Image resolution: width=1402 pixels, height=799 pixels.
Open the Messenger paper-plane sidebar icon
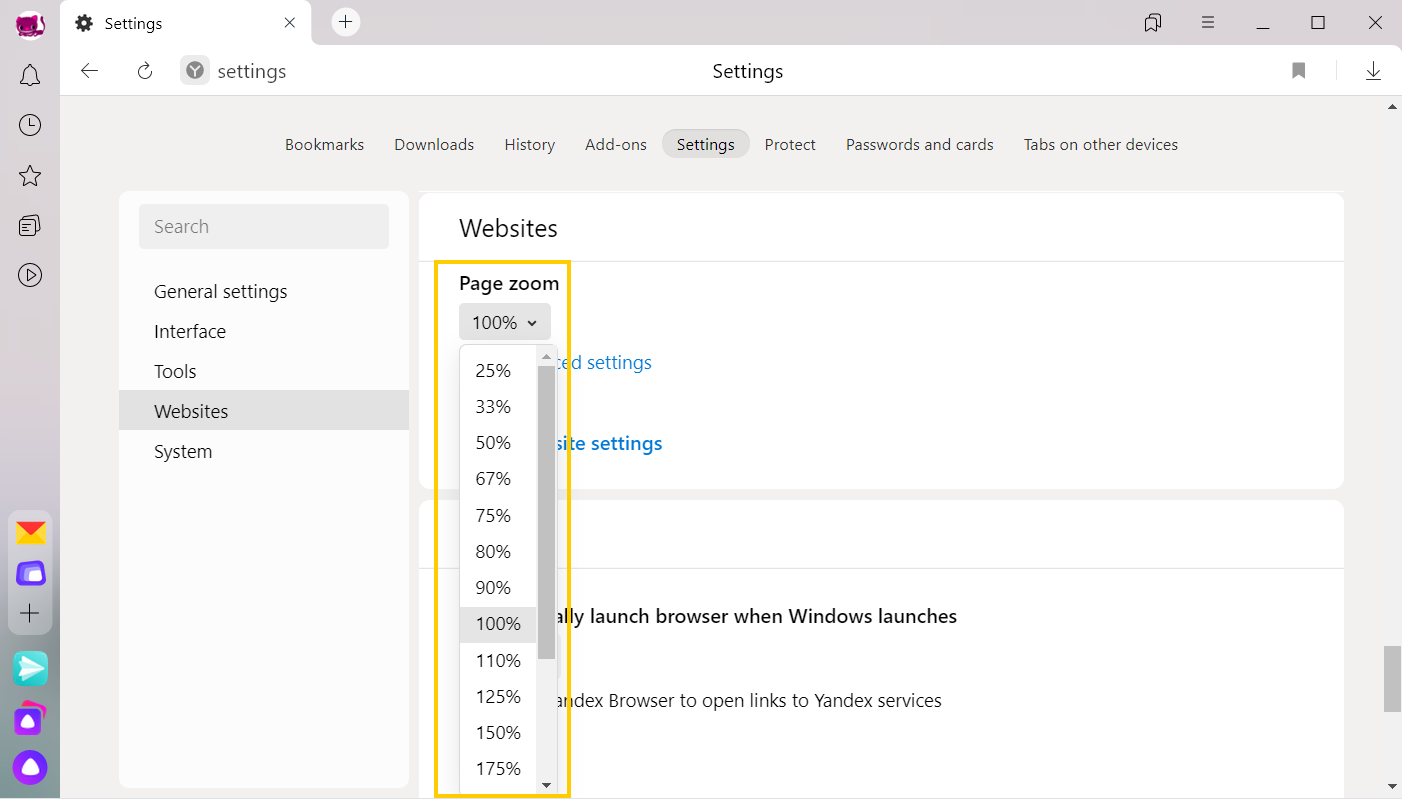(31, 668)
